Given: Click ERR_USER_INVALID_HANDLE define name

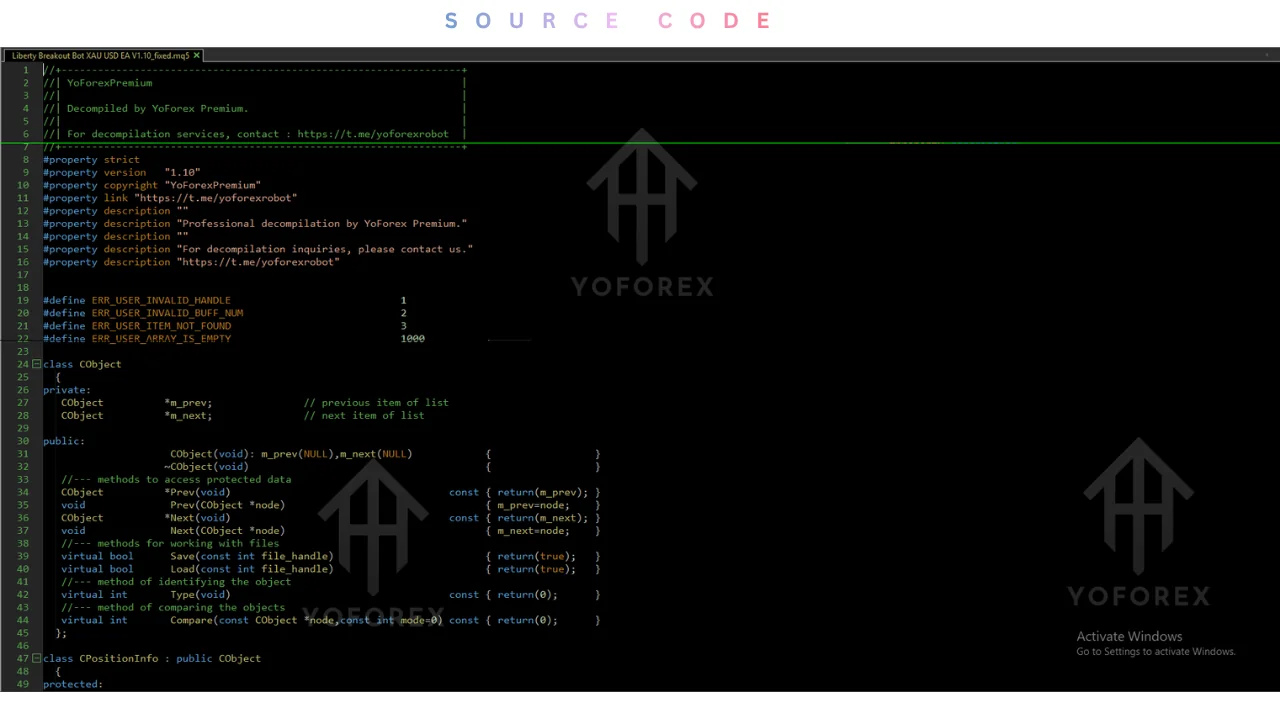Looking at the screenshot, I should [161, 300].
